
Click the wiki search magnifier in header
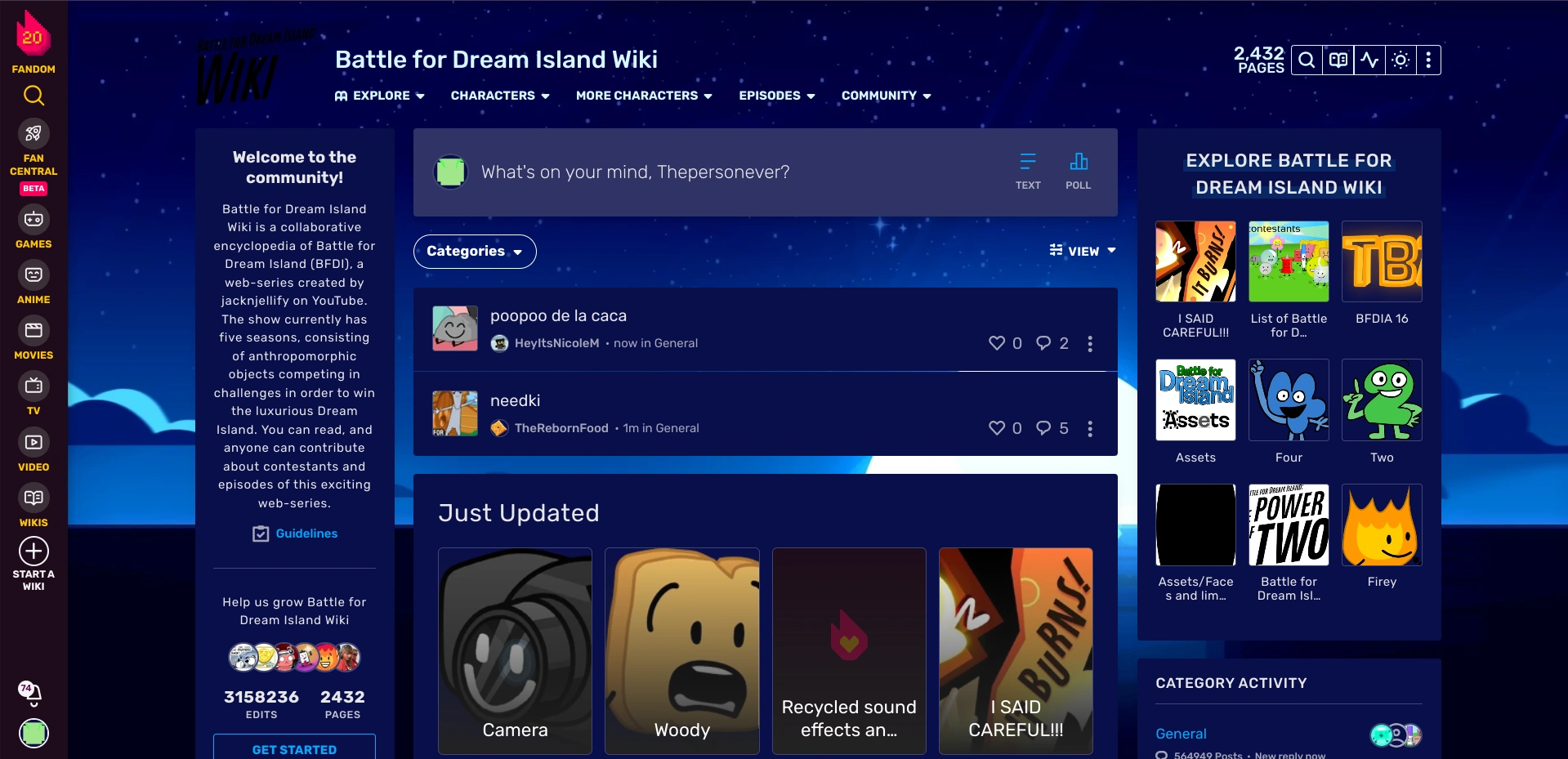(x=1307, y=60)
